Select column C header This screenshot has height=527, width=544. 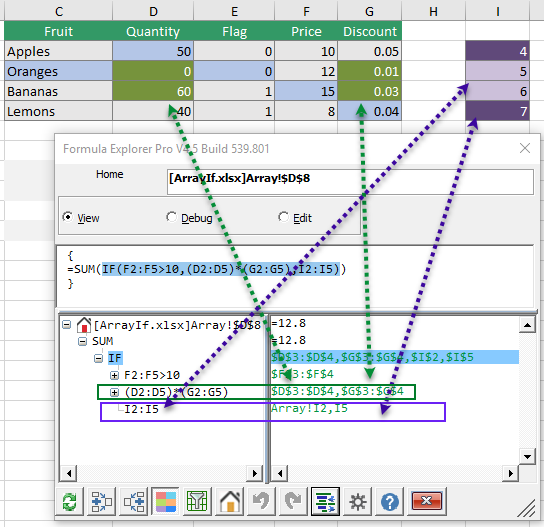59,11
